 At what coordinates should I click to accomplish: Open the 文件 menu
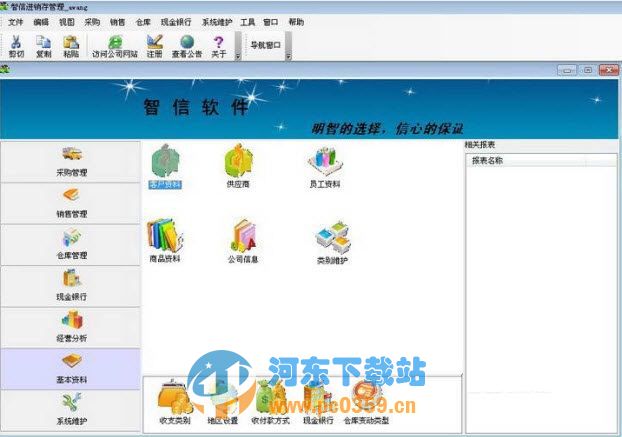click(x=15, y=22)
